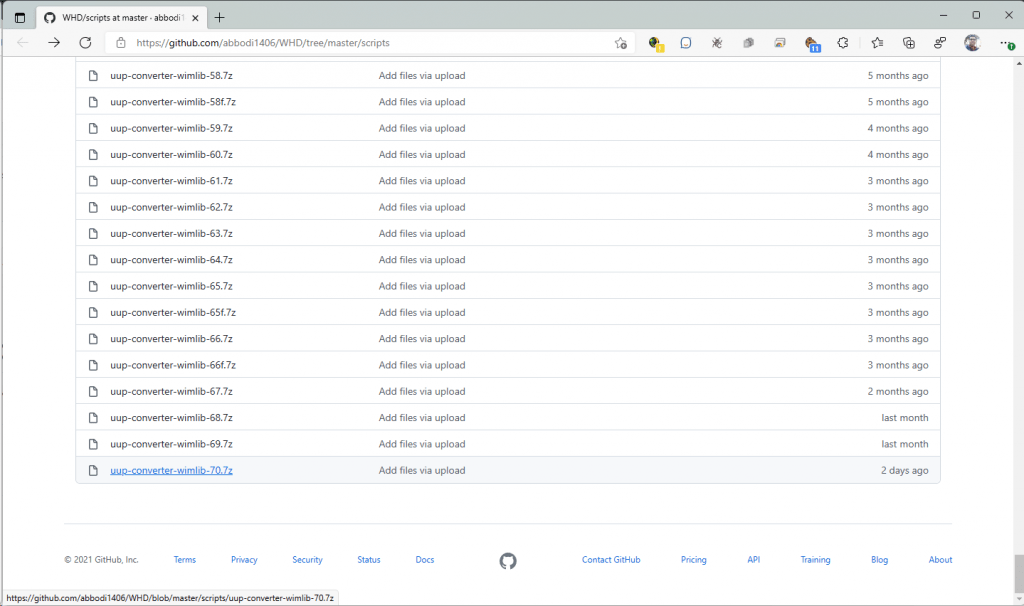This screenshot has height=606, width=1024.
Task: Open the Favorites list icon
Action: coord(877,43)
